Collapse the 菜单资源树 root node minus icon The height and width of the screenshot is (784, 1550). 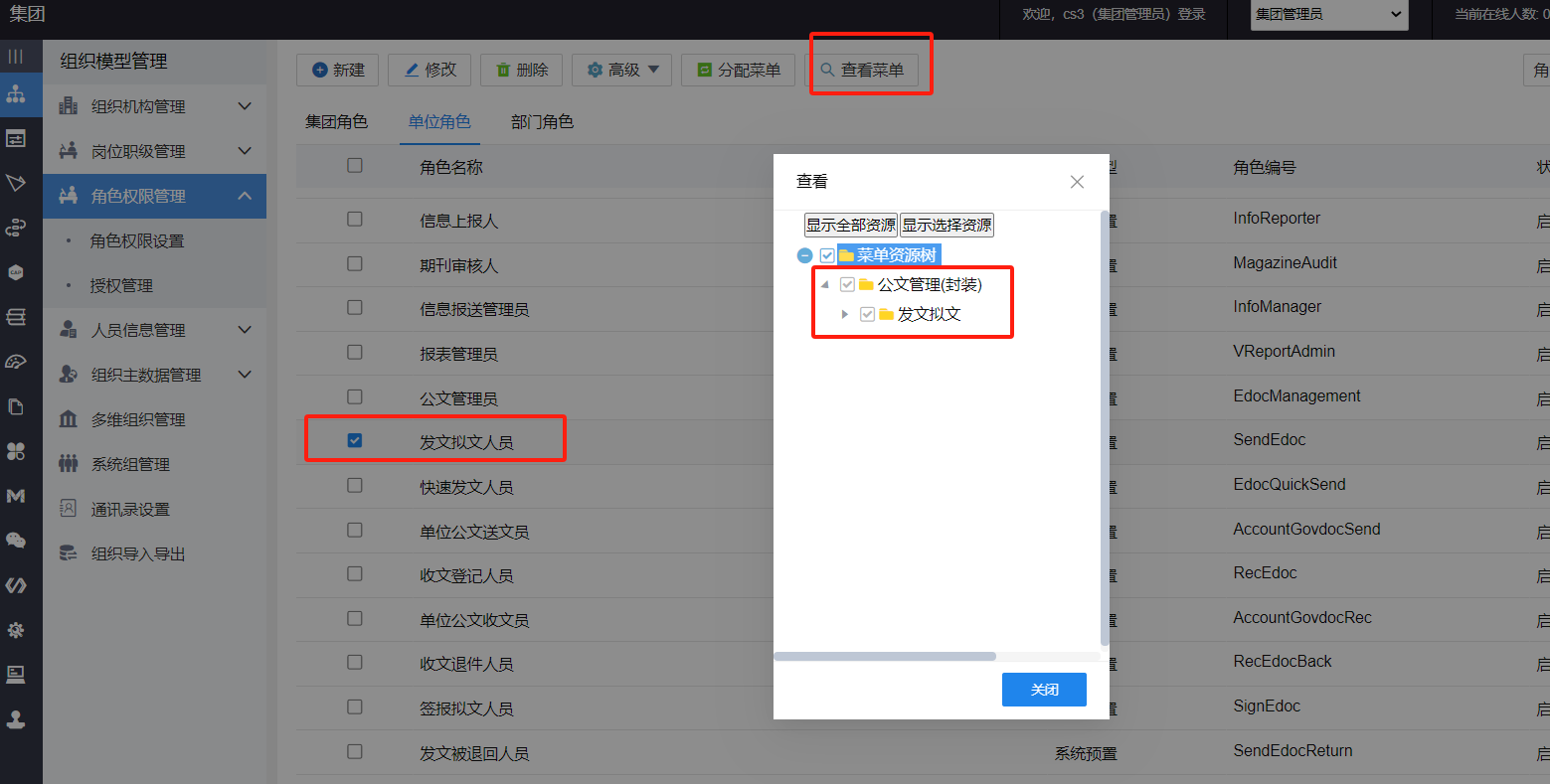pos(805,256)
